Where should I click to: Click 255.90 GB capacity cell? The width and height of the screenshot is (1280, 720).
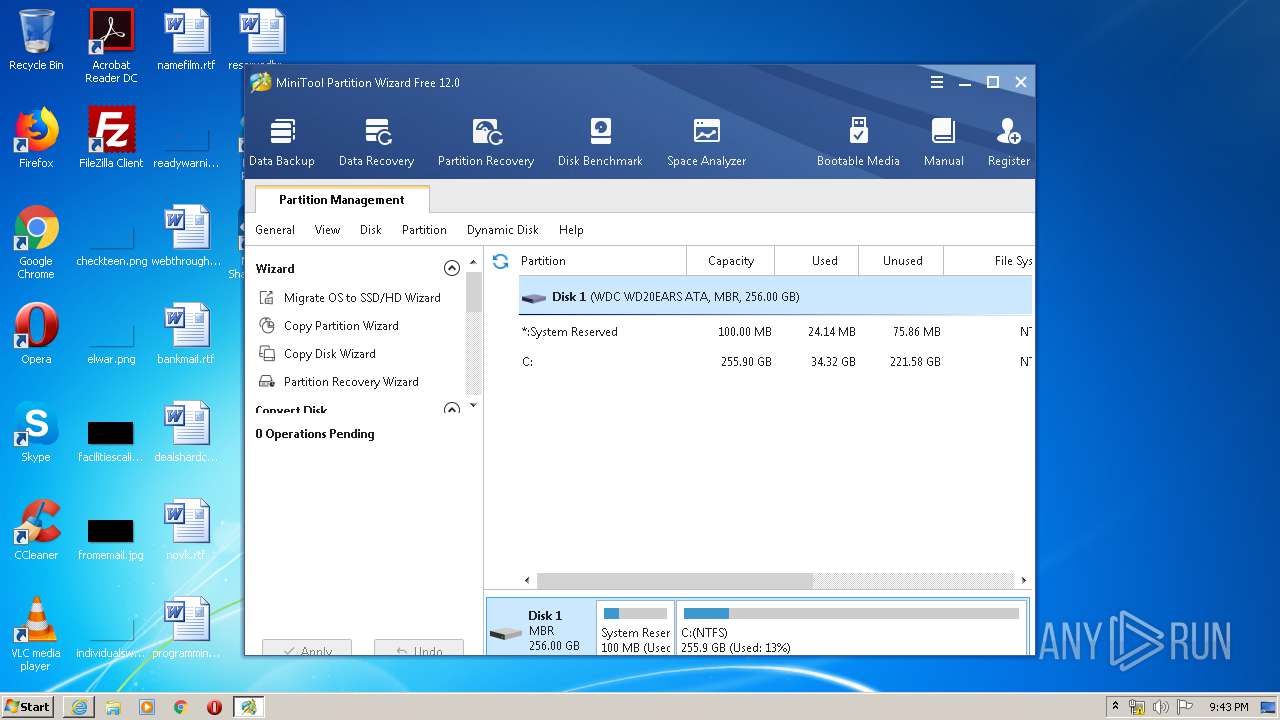(x=746, y=362)
